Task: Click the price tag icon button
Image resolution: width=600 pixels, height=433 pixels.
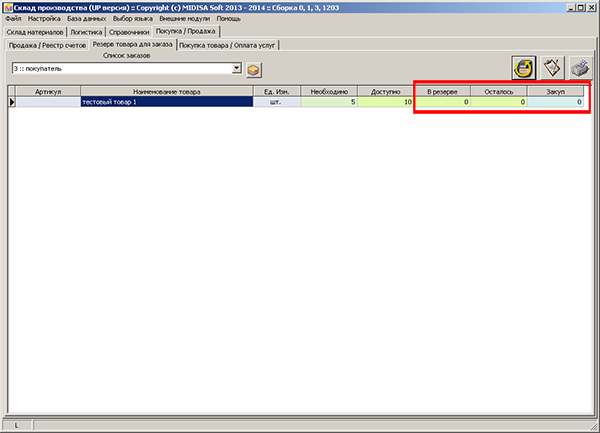Action: click(552, 68)
